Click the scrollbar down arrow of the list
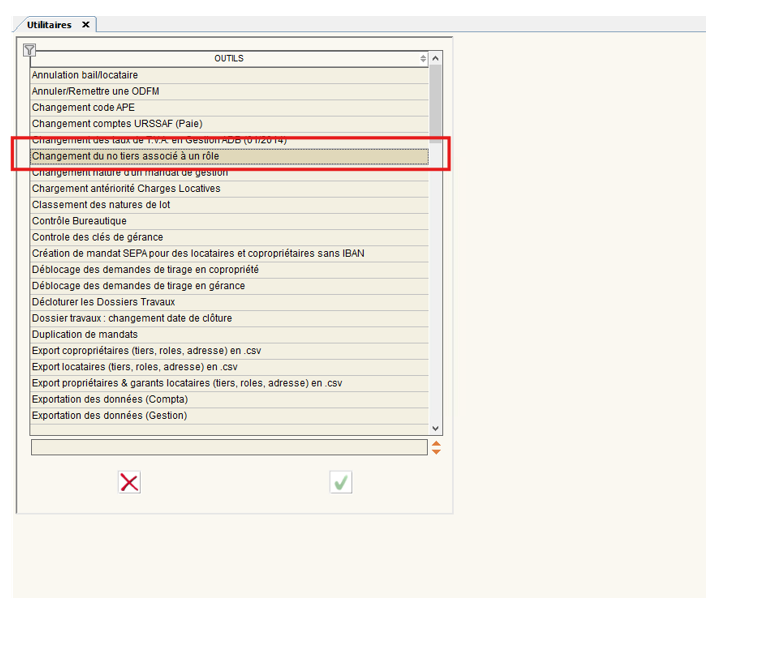 pos(435,428)
